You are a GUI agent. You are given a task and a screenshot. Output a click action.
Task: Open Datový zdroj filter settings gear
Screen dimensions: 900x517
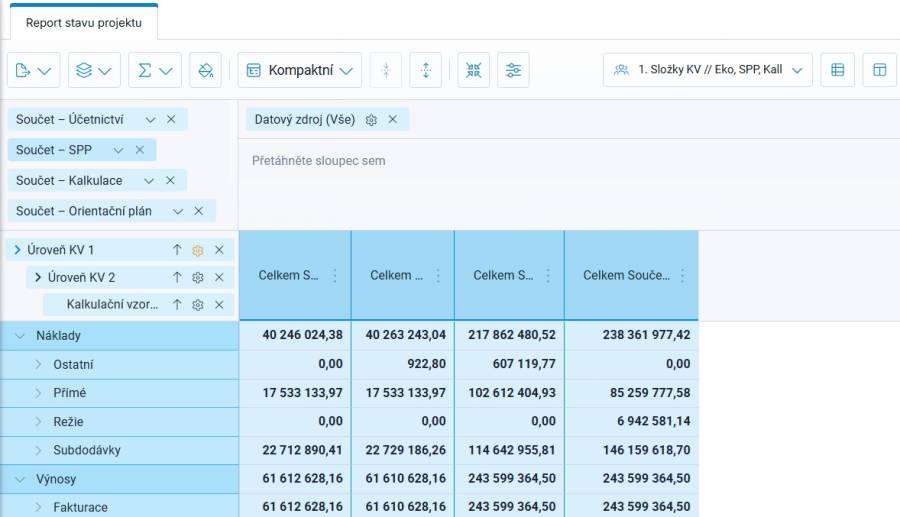click(371, 120)
